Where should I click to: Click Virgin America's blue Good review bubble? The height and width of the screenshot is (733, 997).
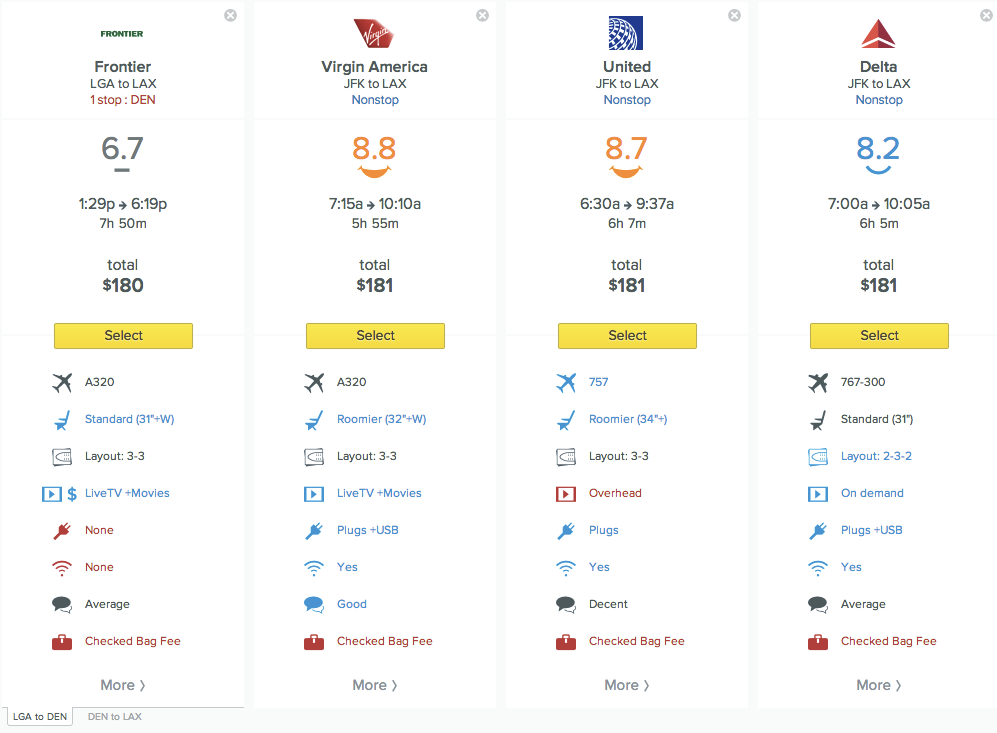(315, 605)
